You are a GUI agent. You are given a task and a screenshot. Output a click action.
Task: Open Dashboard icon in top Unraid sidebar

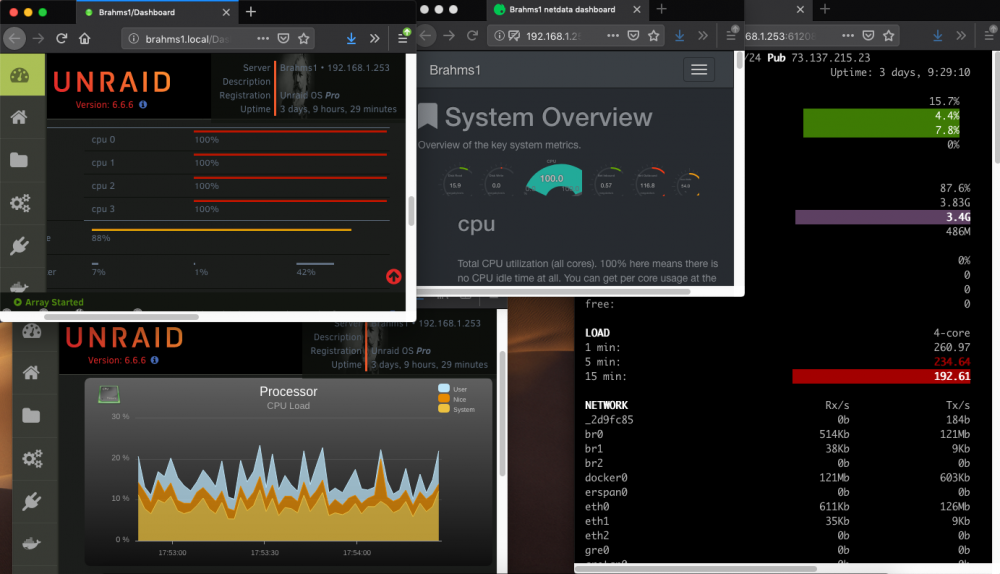20,75
